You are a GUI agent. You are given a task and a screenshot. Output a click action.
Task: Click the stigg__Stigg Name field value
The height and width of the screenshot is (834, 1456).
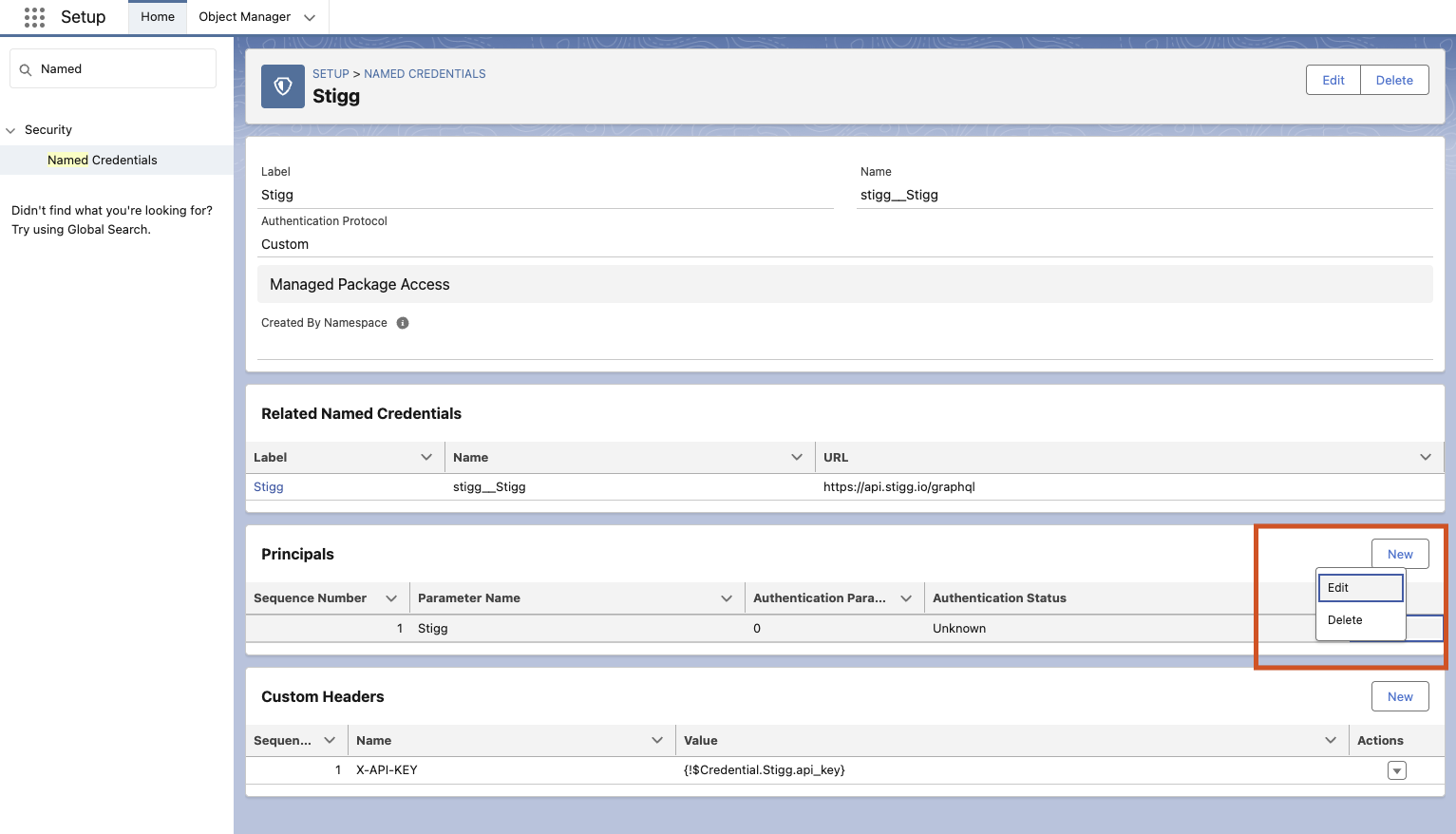coord(898,195)
